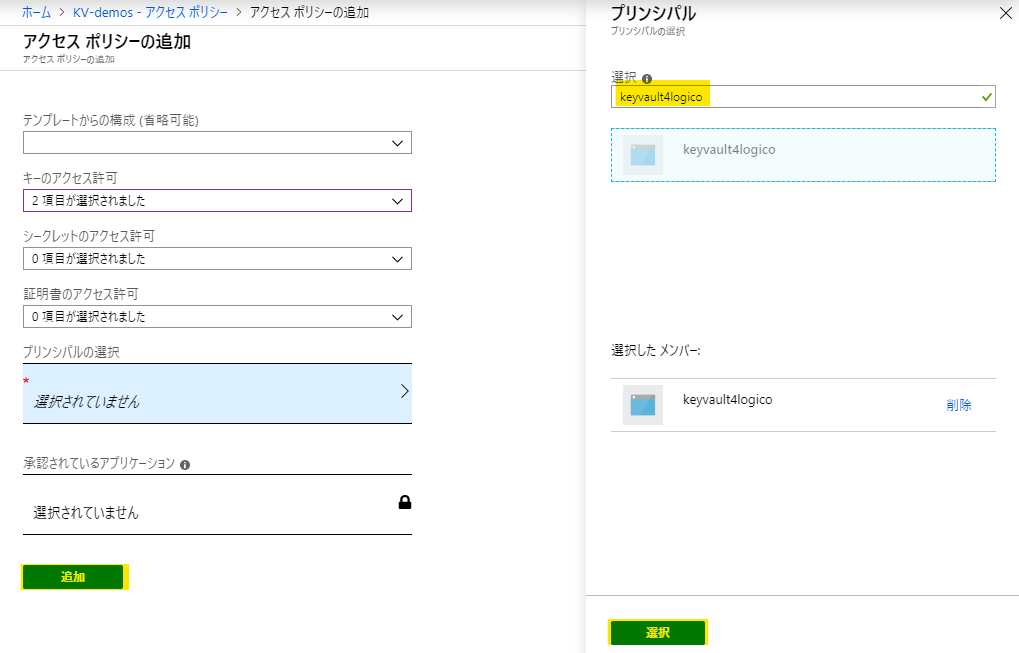The image size is (1019, 653).
Task: Click green checkmark in principal search box
Action: [x=987, y=97]
